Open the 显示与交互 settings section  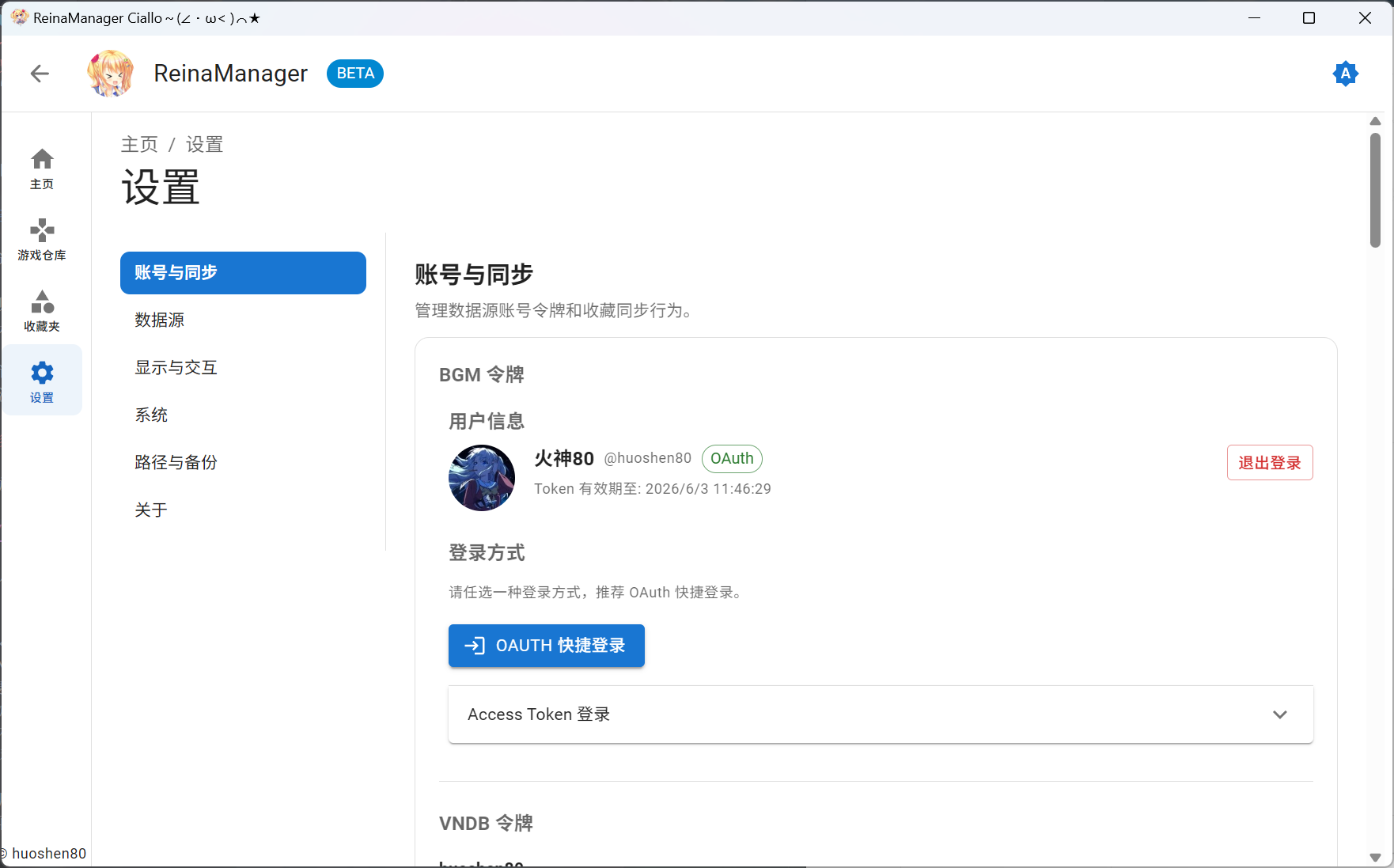tap(243, 367)
